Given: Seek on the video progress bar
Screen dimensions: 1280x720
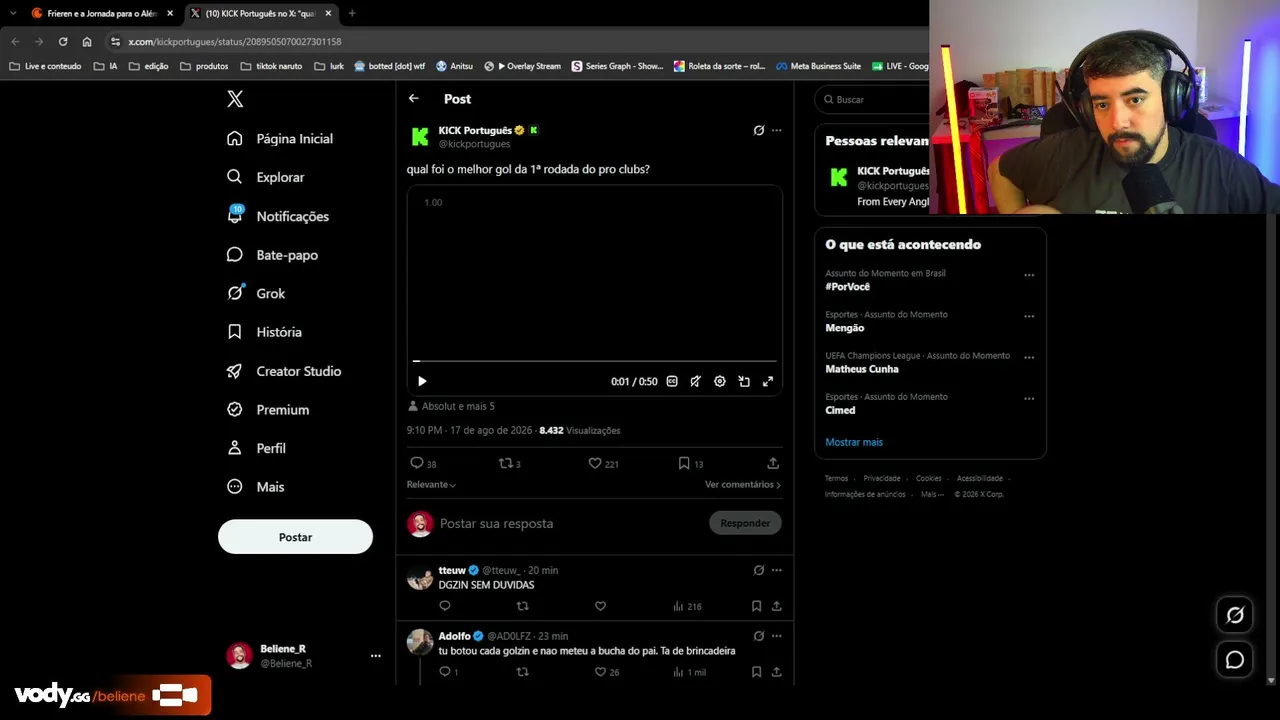Looking at the screenshot, I should tap(595, 361).
